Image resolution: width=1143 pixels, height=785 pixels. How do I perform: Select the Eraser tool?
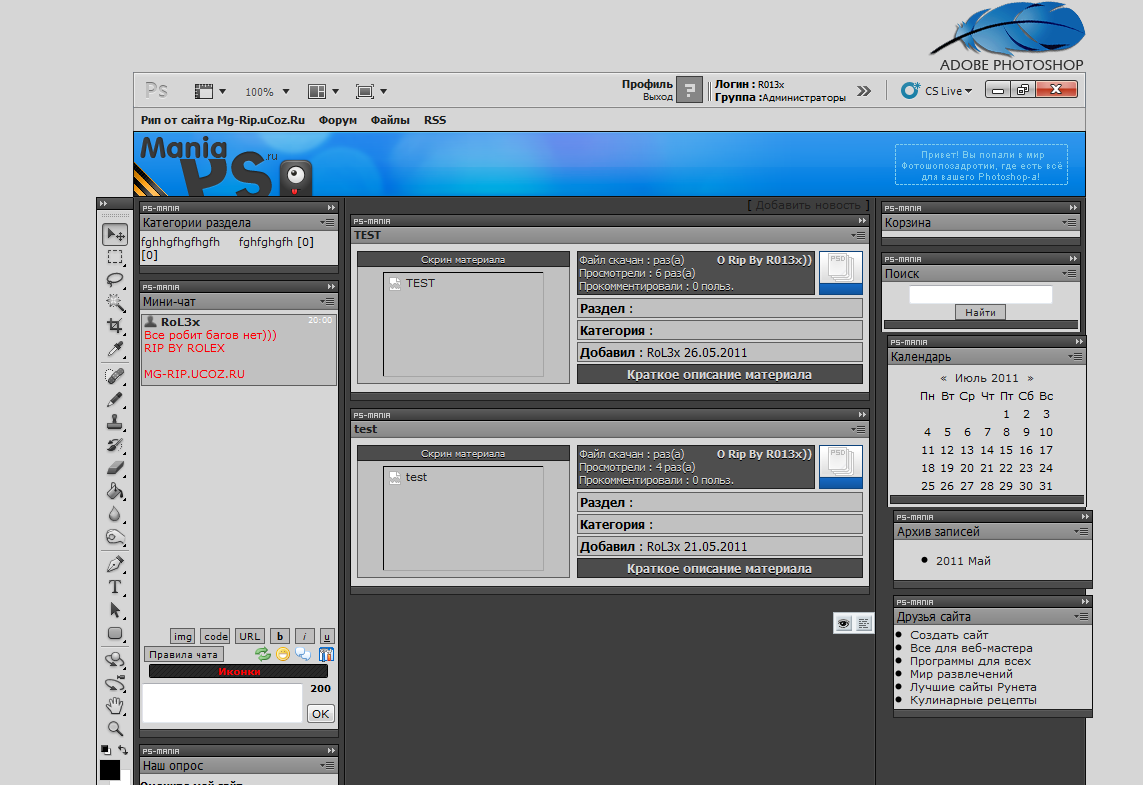coord(115,468)
